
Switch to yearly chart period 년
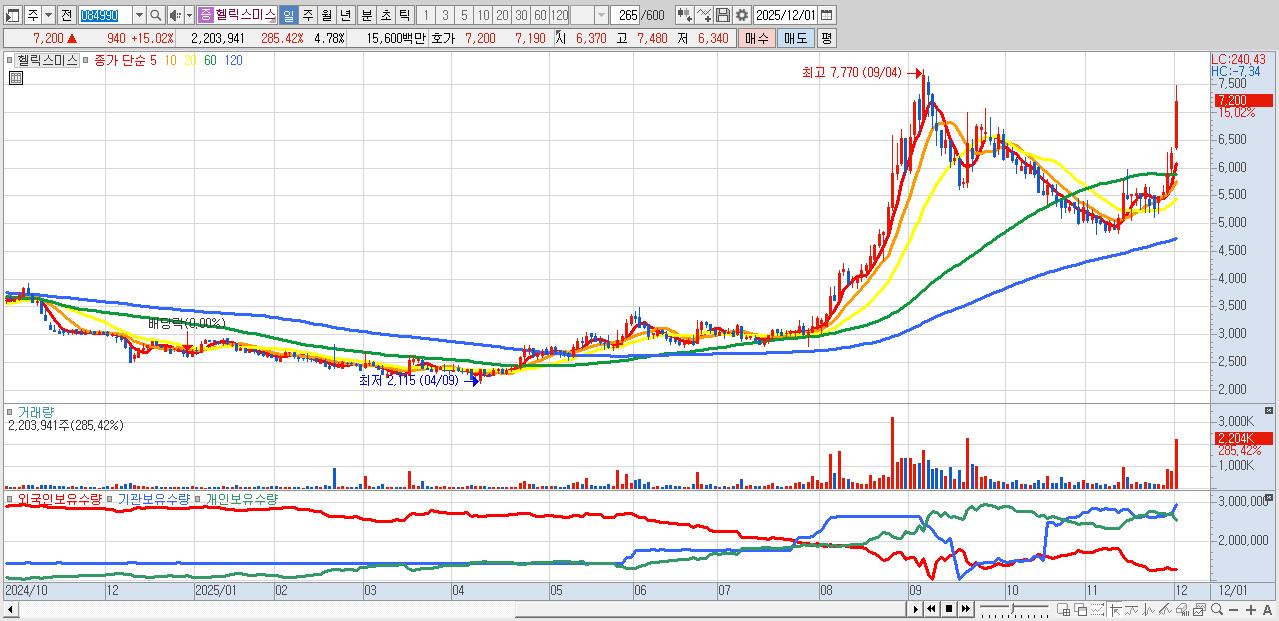click(x=345, y=15)
